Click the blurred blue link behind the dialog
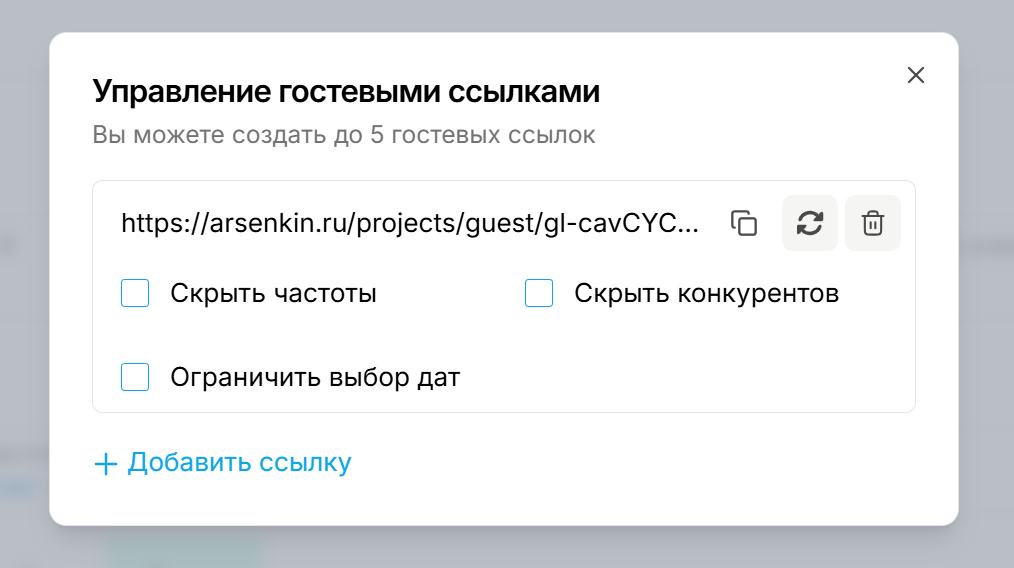This screenshot has width=1014, height=568. [17, 488]
